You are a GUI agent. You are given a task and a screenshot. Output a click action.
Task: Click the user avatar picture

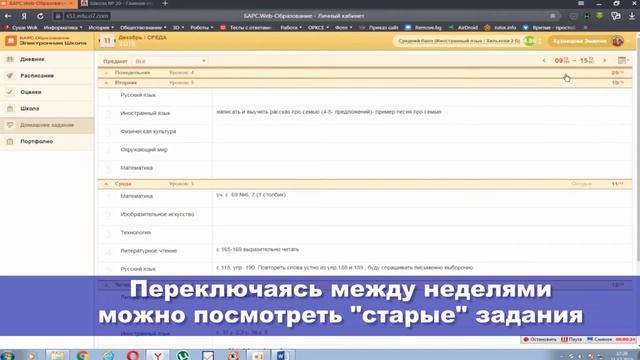(x=617, y=41)
